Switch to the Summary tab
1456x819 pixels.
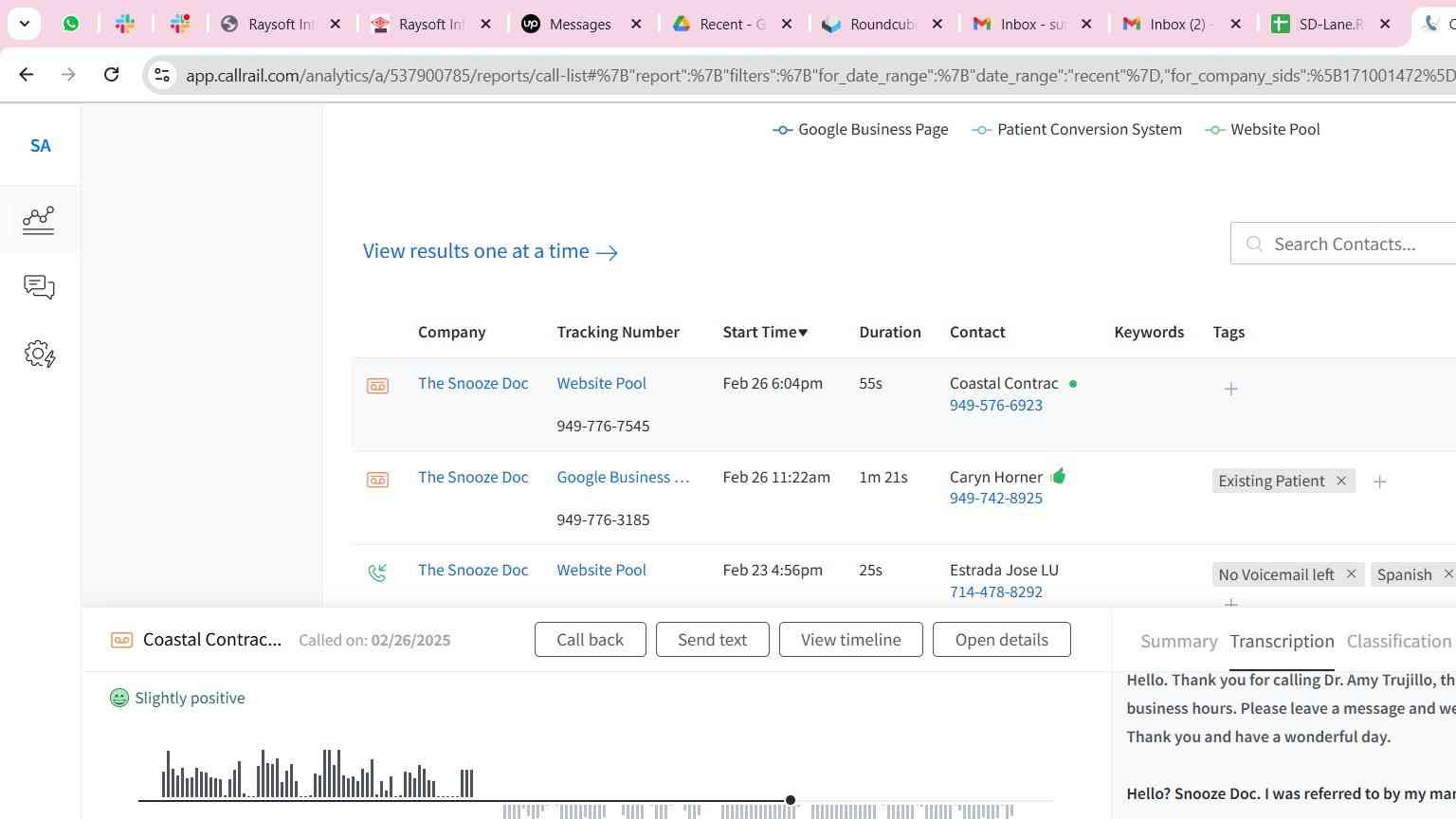(1178, 642)
